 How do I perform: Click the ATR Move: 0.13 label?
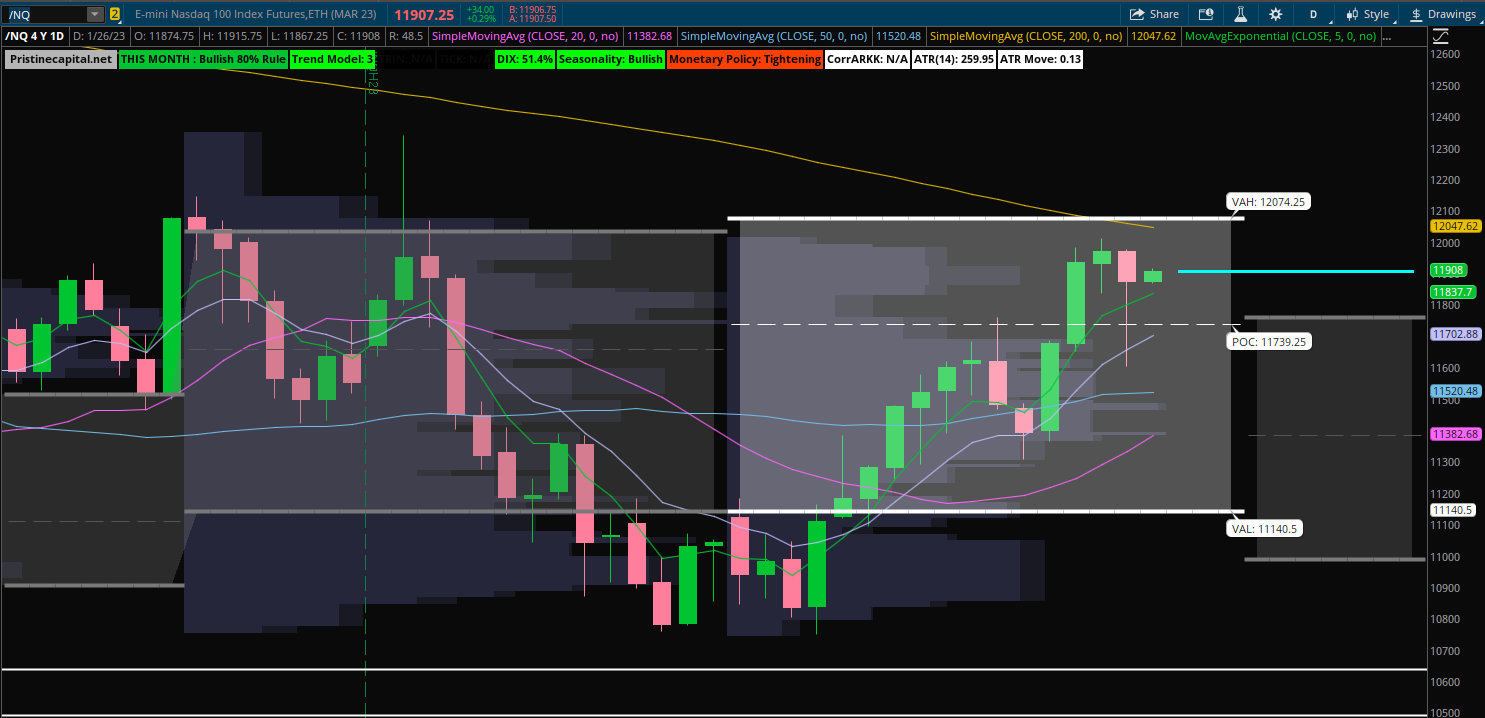click(1040, 59)
